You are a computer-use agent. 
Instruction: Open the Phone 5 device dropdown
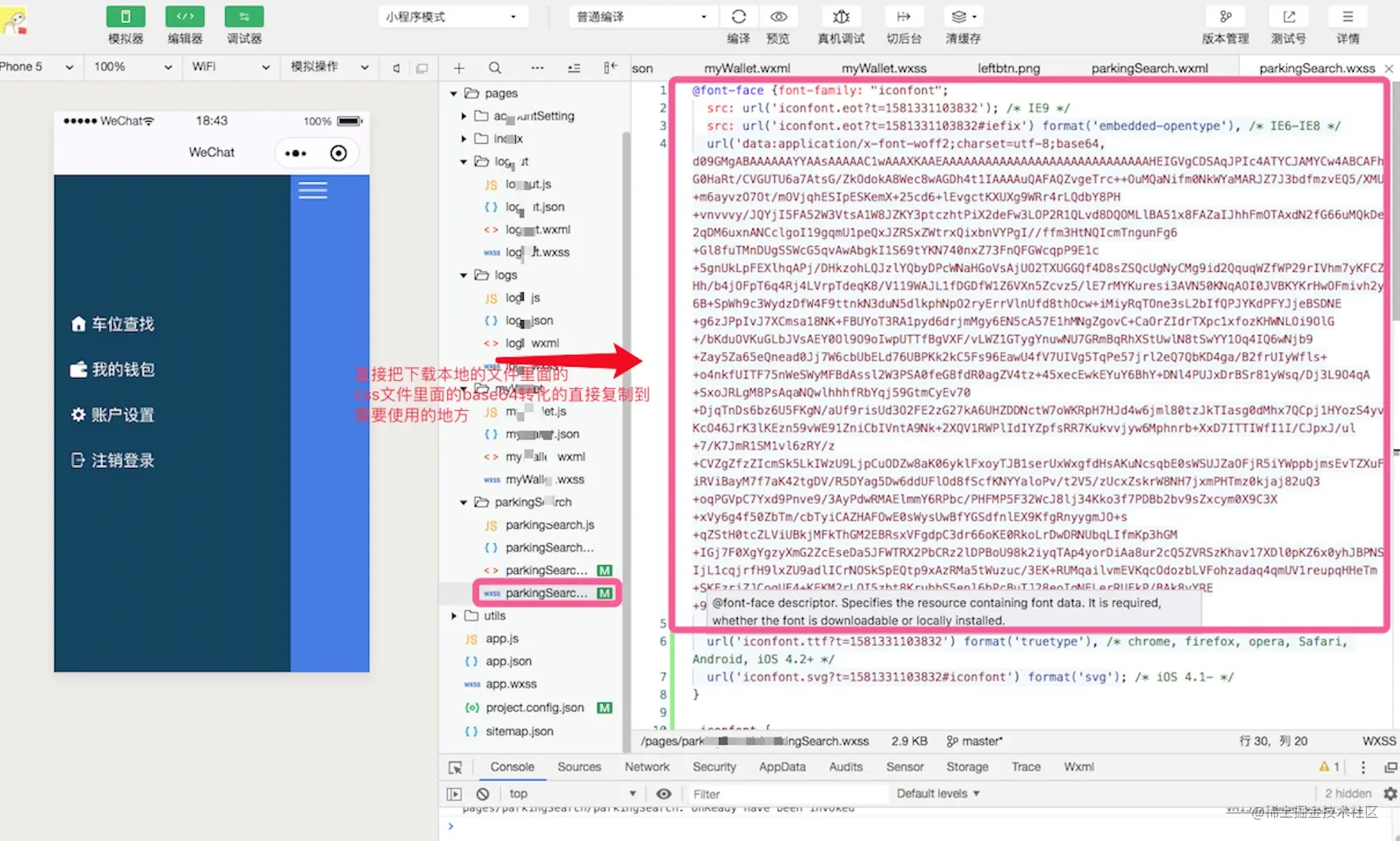37,67
